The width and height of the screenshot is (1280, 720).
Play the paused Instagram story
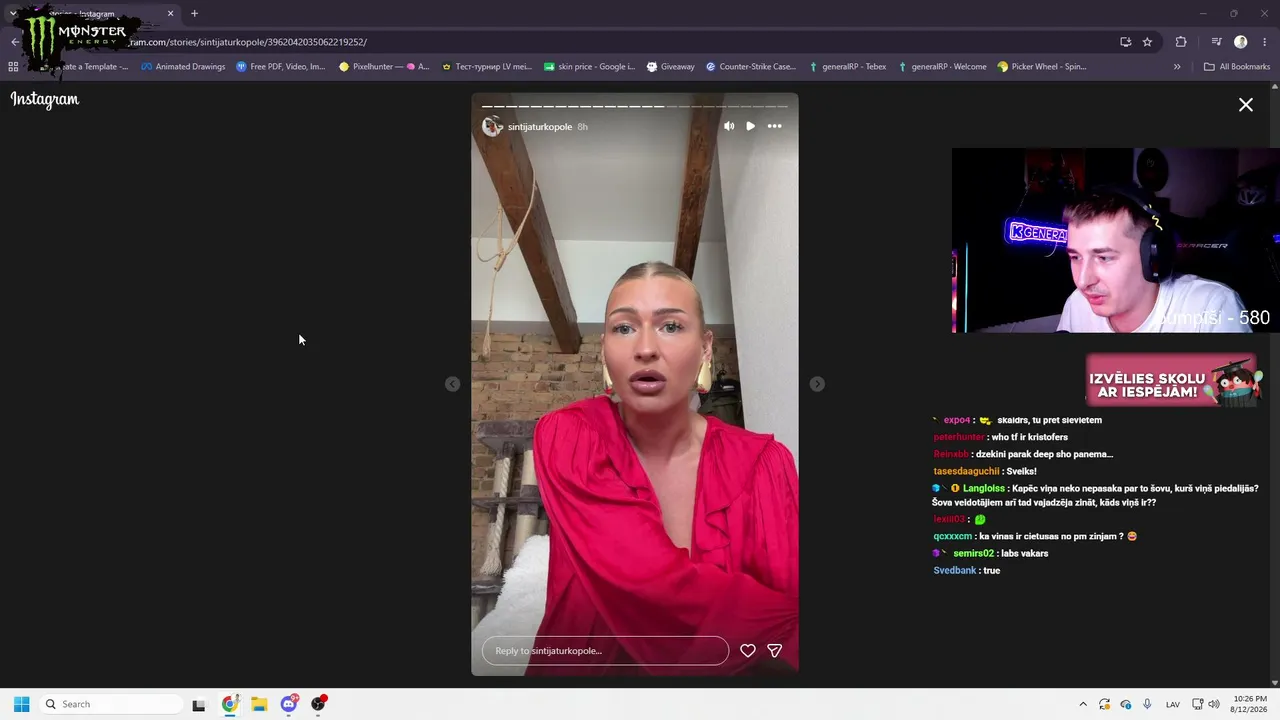pos(751,126)
